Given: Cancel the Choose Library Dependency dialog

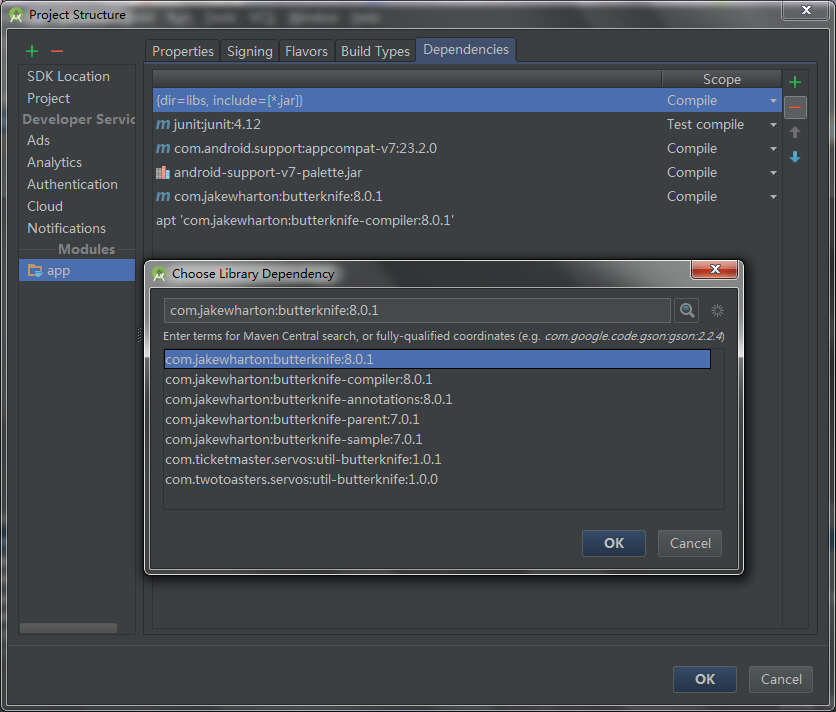Looking at the screenshot, I should [690, 543].
